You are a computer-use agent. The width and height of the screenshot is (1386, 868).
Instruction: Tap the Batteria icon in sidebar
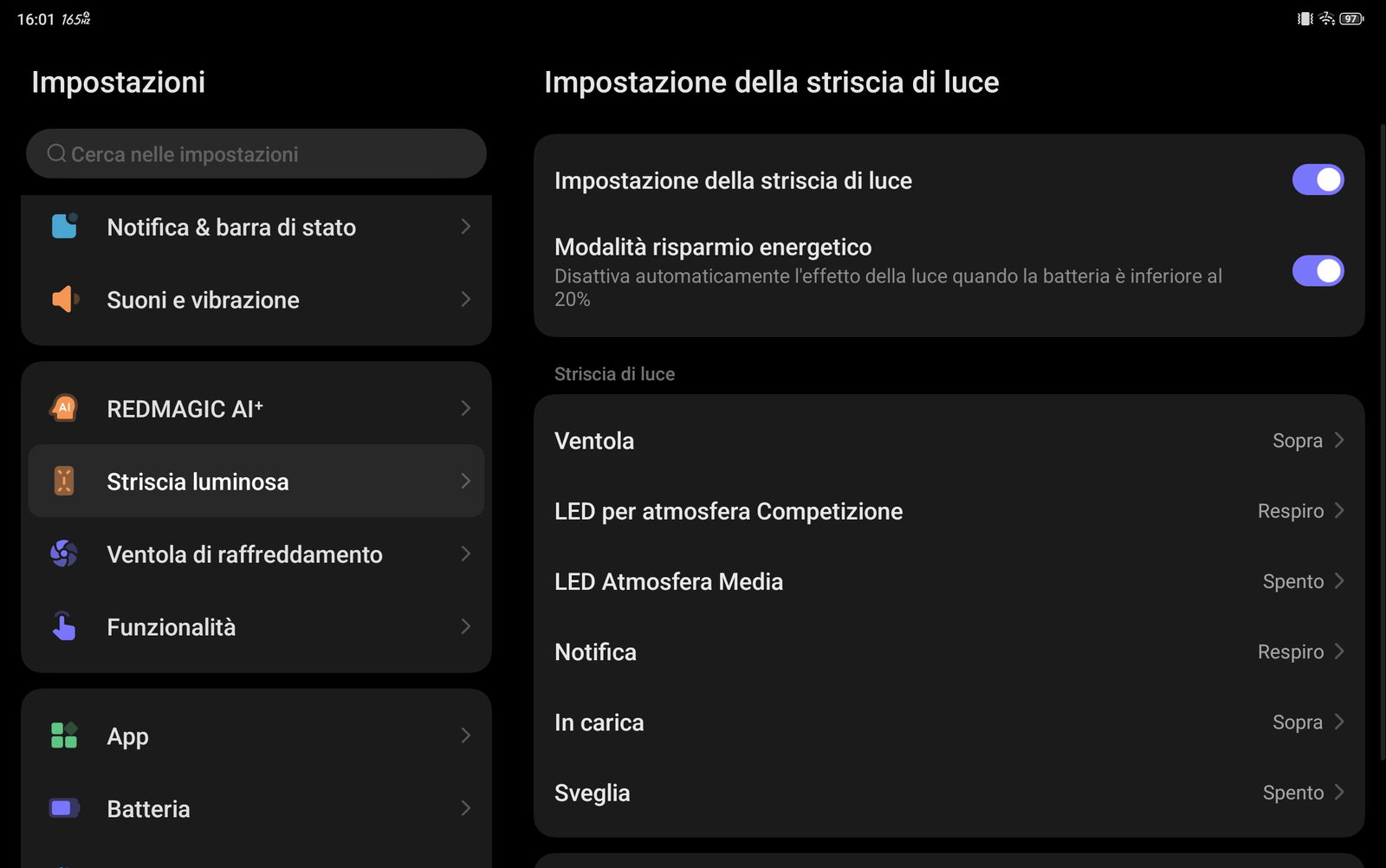64,808
